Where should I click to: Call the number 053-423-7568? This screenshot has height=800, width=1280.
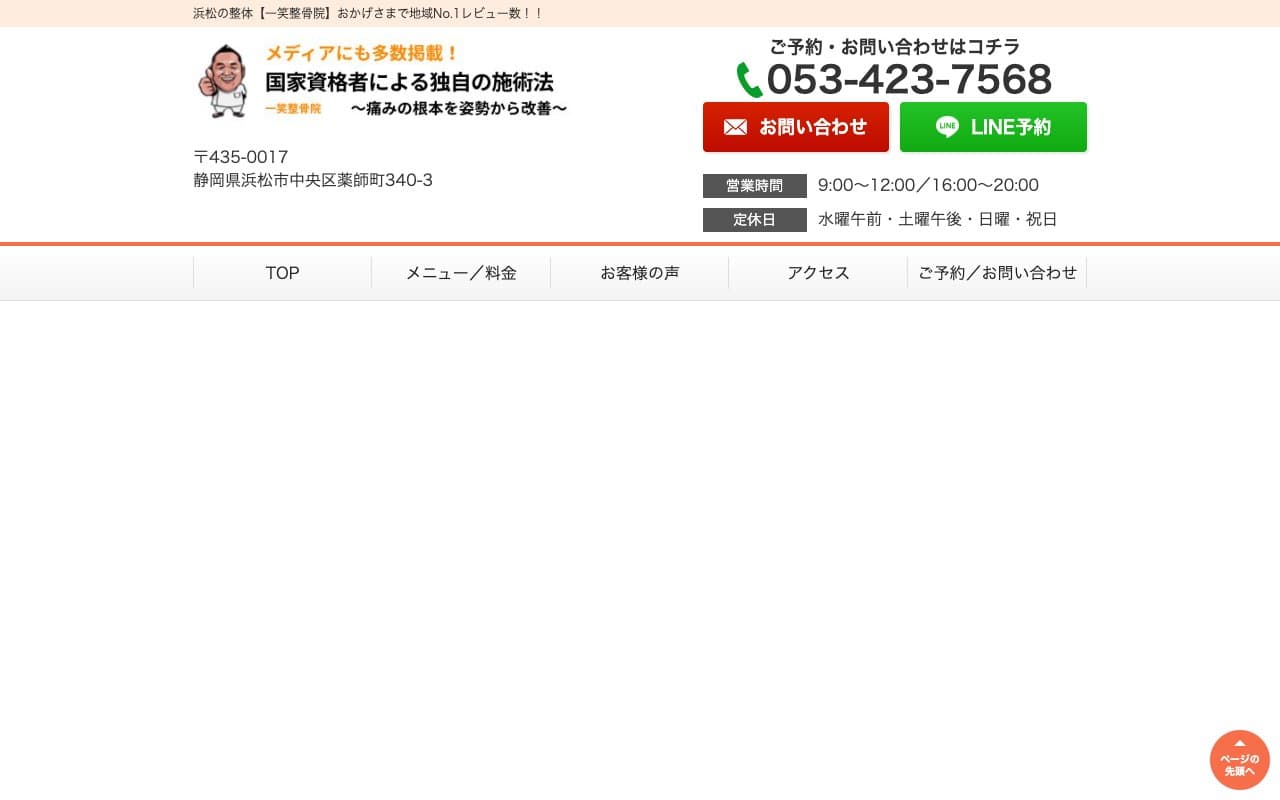[909, 79]
